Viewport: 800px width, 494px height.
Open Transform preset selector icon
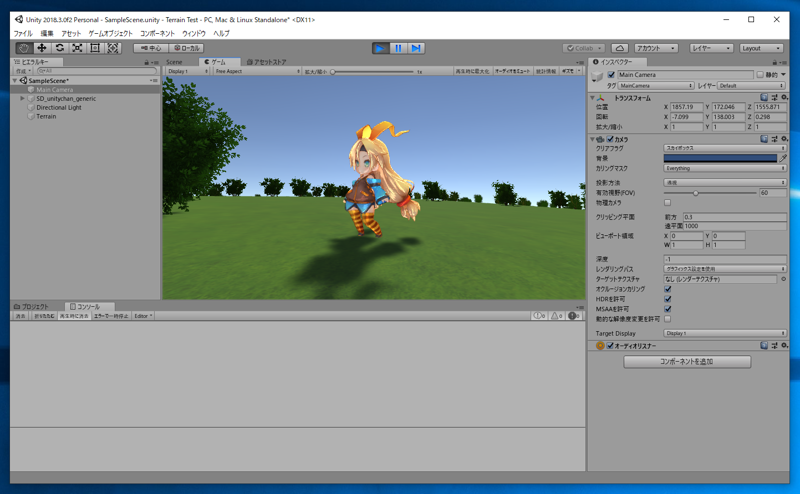(x=774, y=97)
